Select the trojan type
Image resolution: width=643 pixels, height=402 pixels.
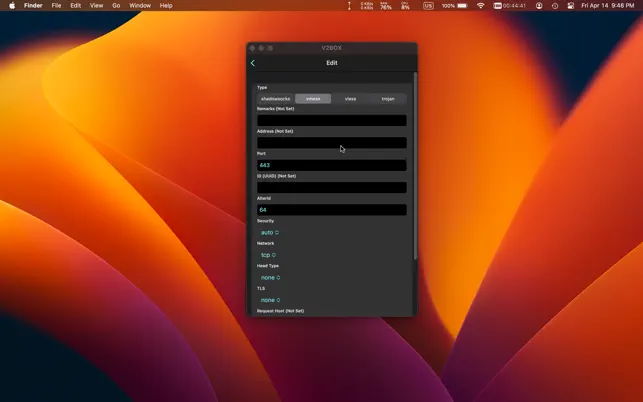(388, 99)
